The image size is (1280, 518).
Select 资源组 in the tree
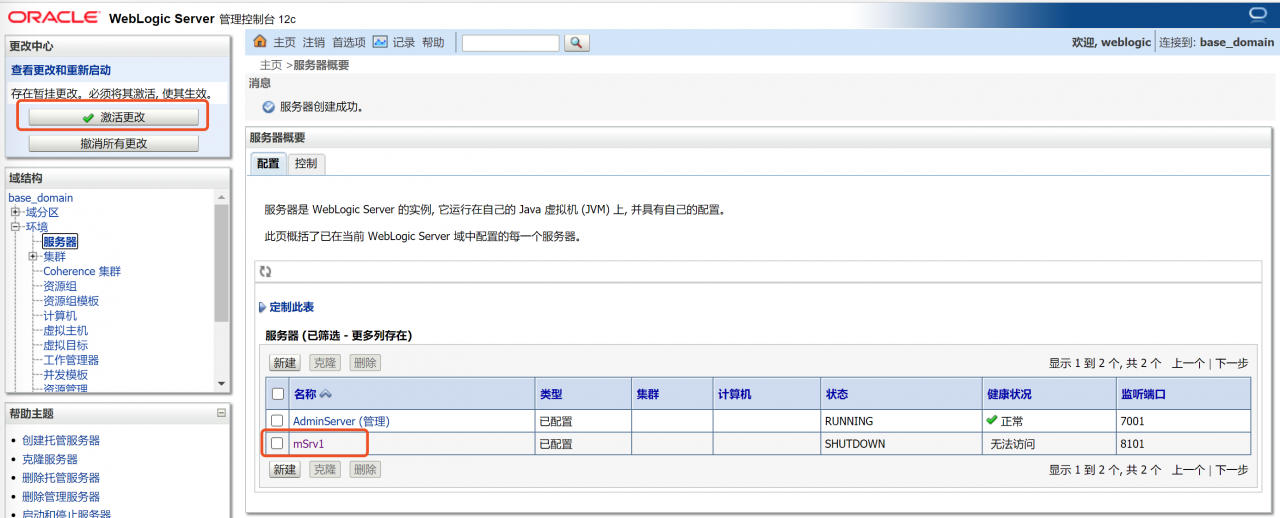coord(60,286)
